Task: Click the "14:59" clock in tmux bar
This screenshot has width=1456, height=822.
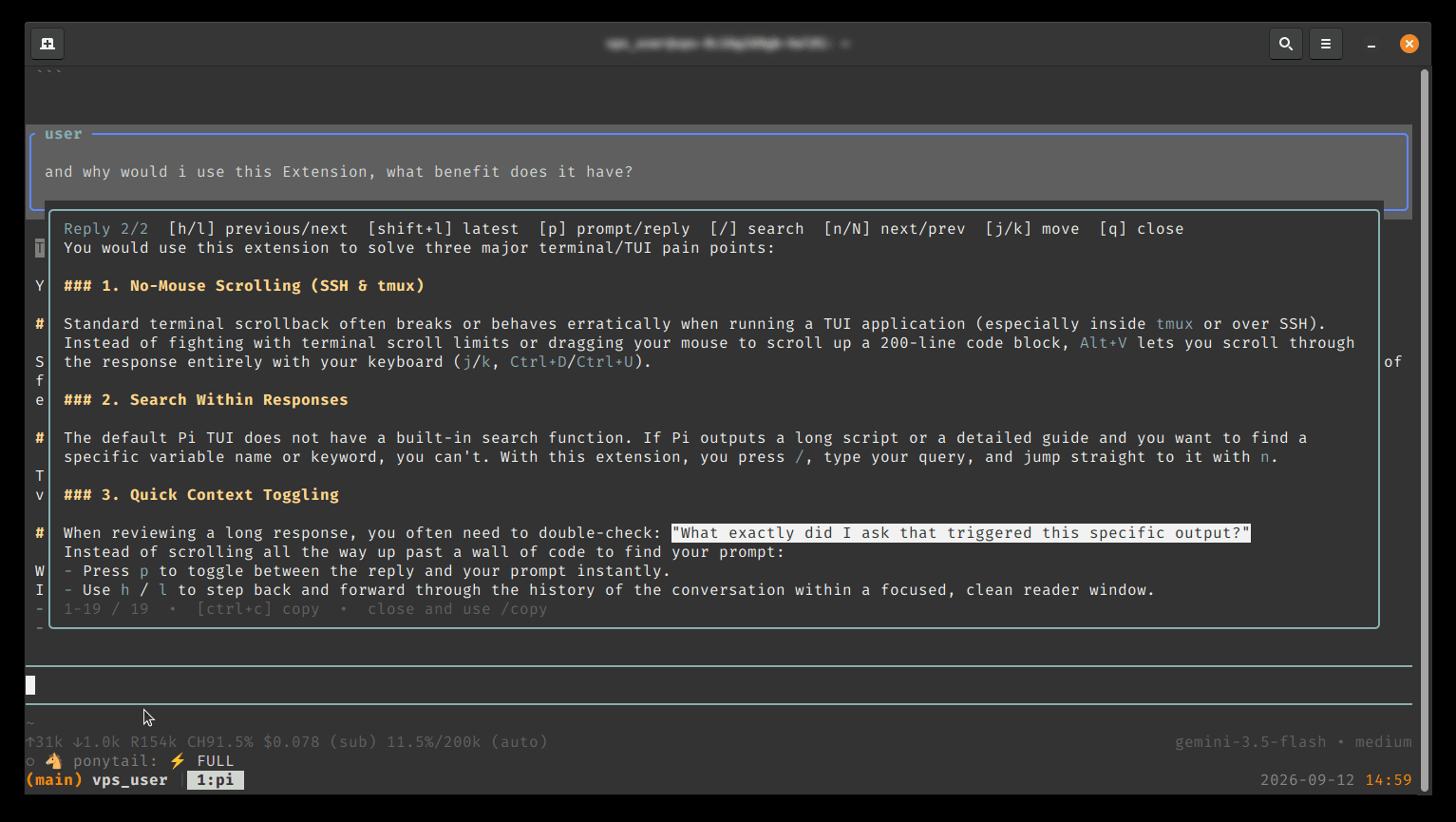Action: point(1389,780)
